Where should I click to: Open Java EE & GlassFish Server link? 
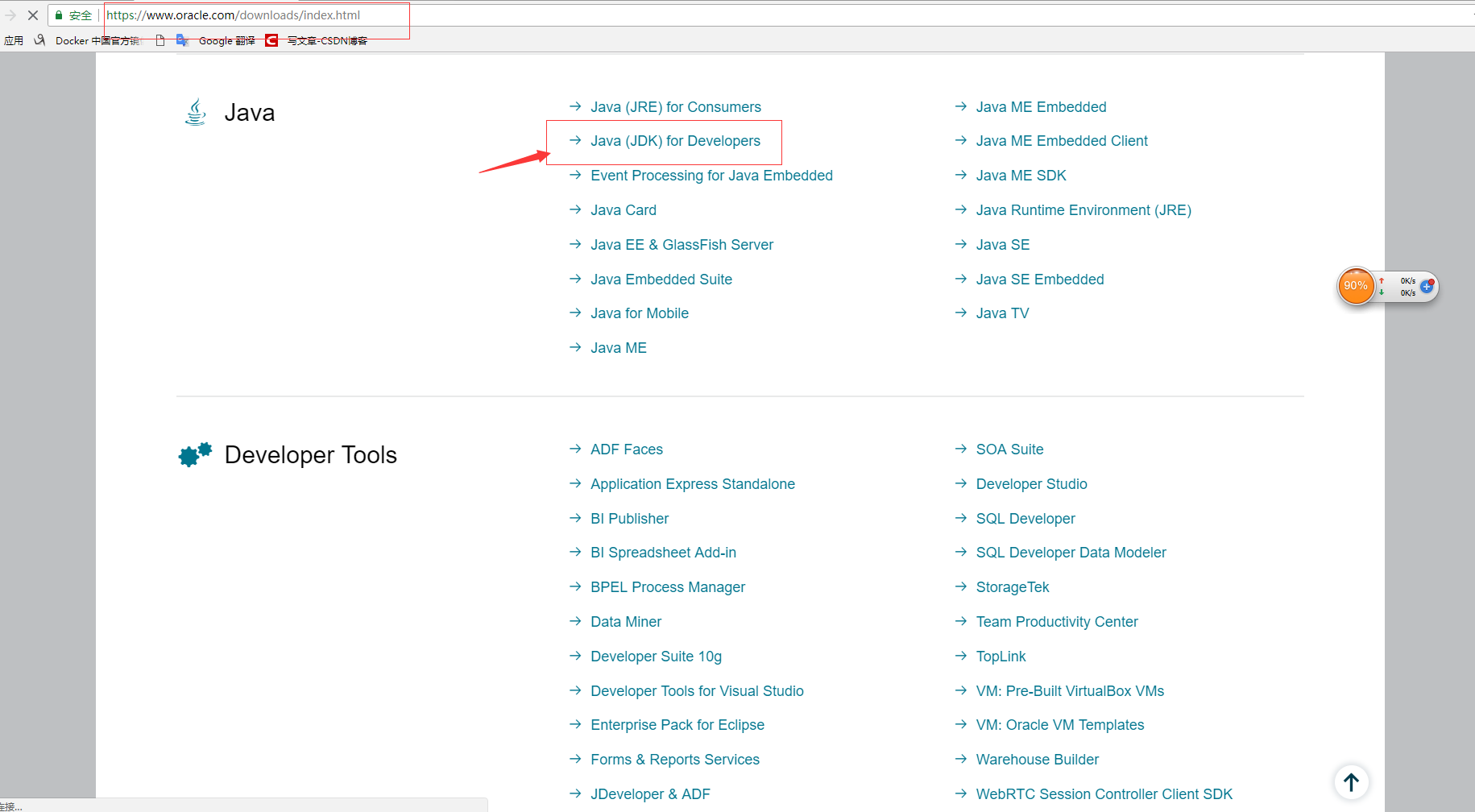pos(682,245)
